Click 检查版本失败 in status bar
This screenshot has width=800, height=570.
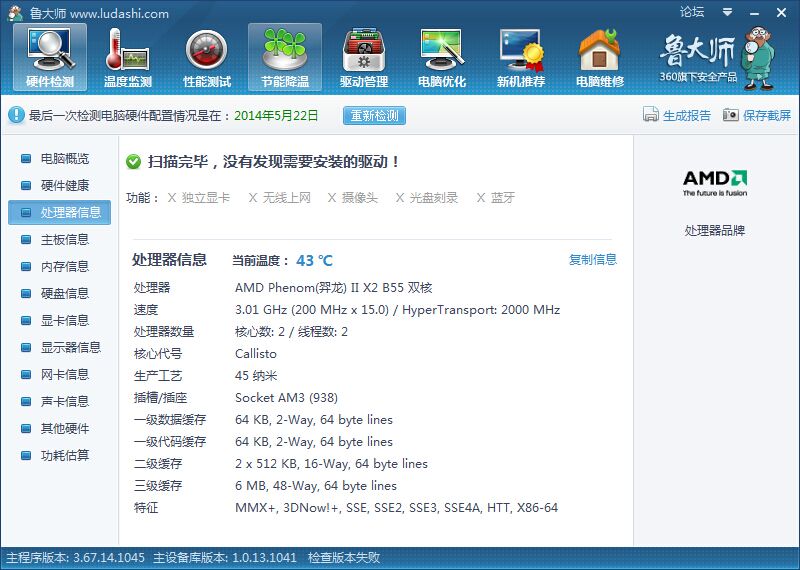click(x=344, y=558)
